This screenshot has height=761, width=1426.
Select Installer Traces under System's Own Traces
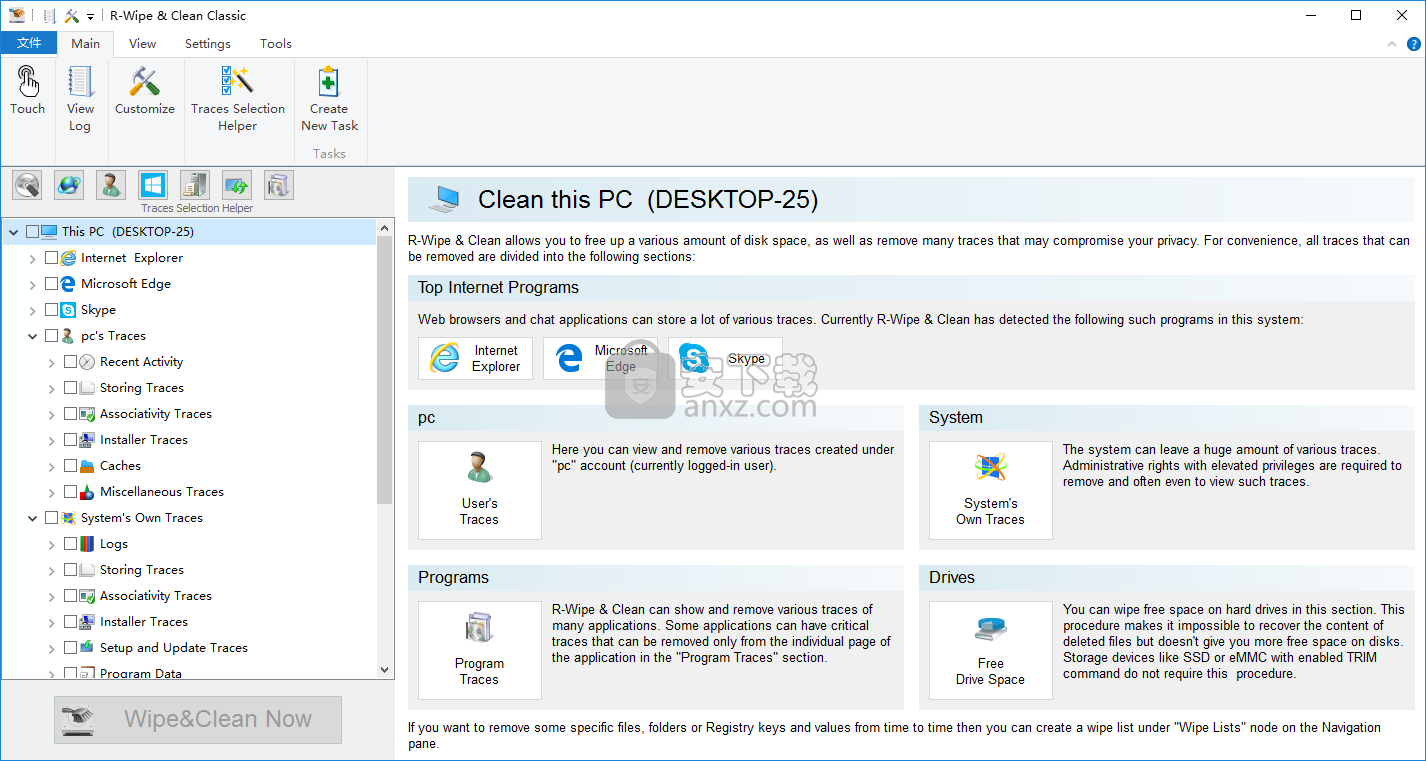(x=144, y=621)
